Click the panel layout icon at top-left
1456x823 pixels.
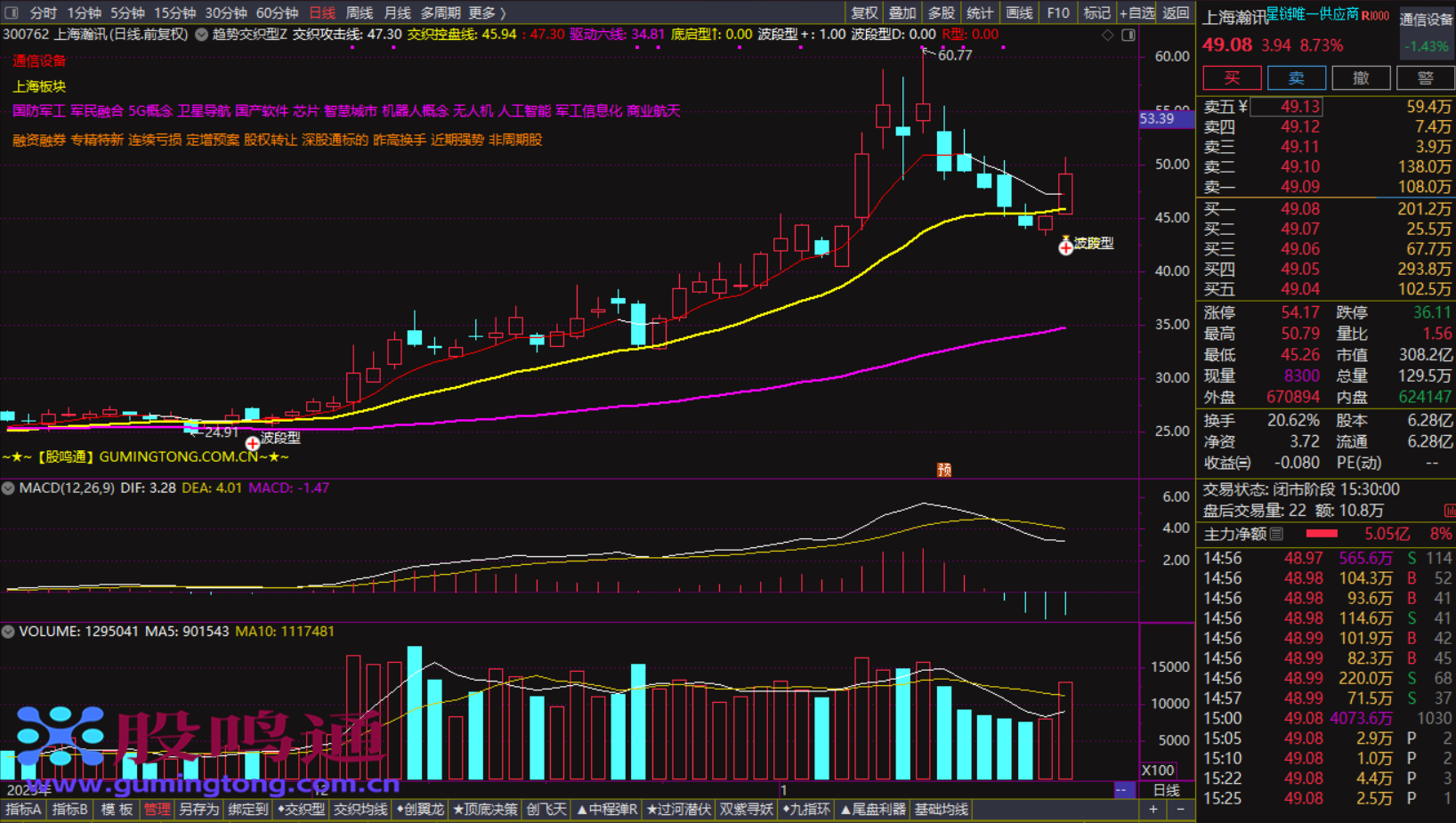tap(12, 12)
